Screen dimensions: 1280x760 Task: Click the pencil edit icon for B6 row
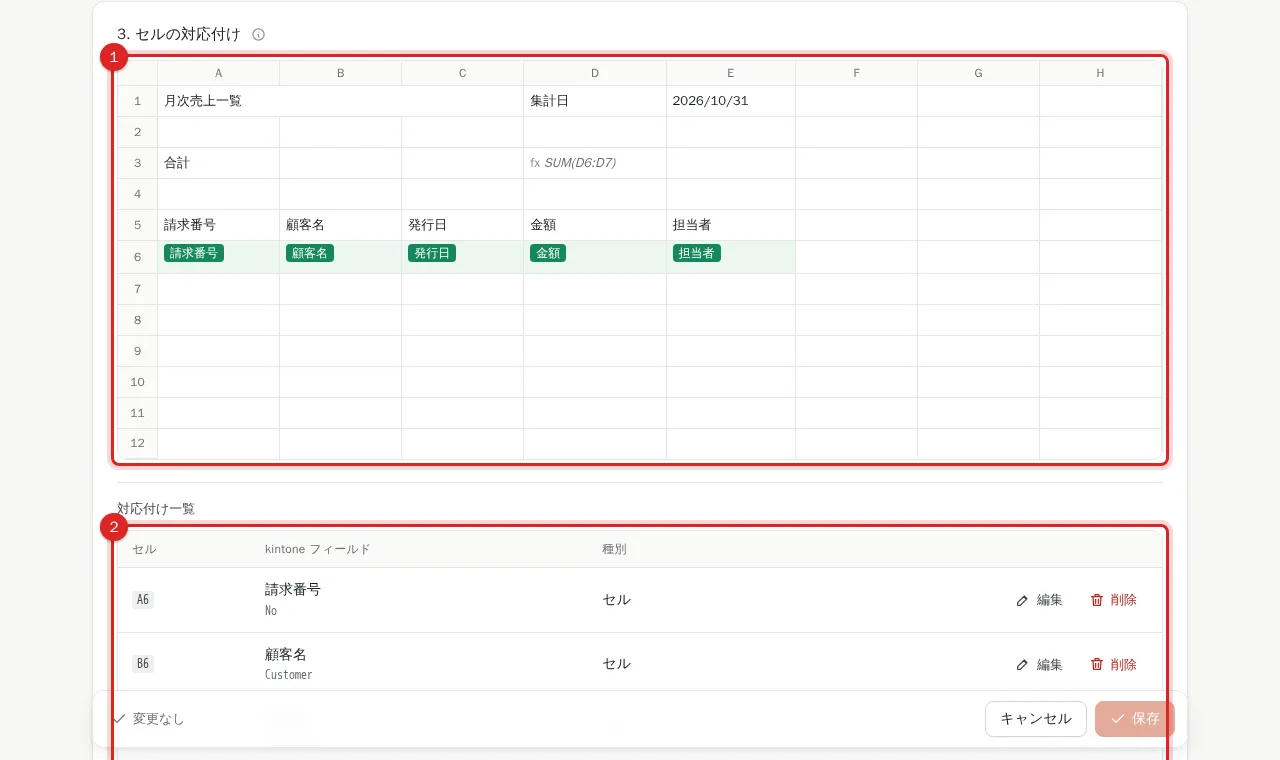click(x=1022, y=664)
